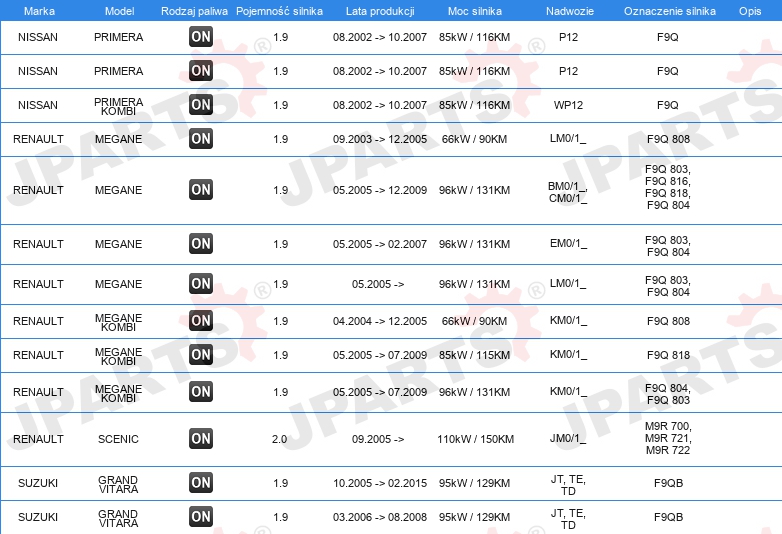Select the '04.2004 -> 12.2005' production years cell
The image size is (782, 534).
pyautogui.click(x=380, y=321)
